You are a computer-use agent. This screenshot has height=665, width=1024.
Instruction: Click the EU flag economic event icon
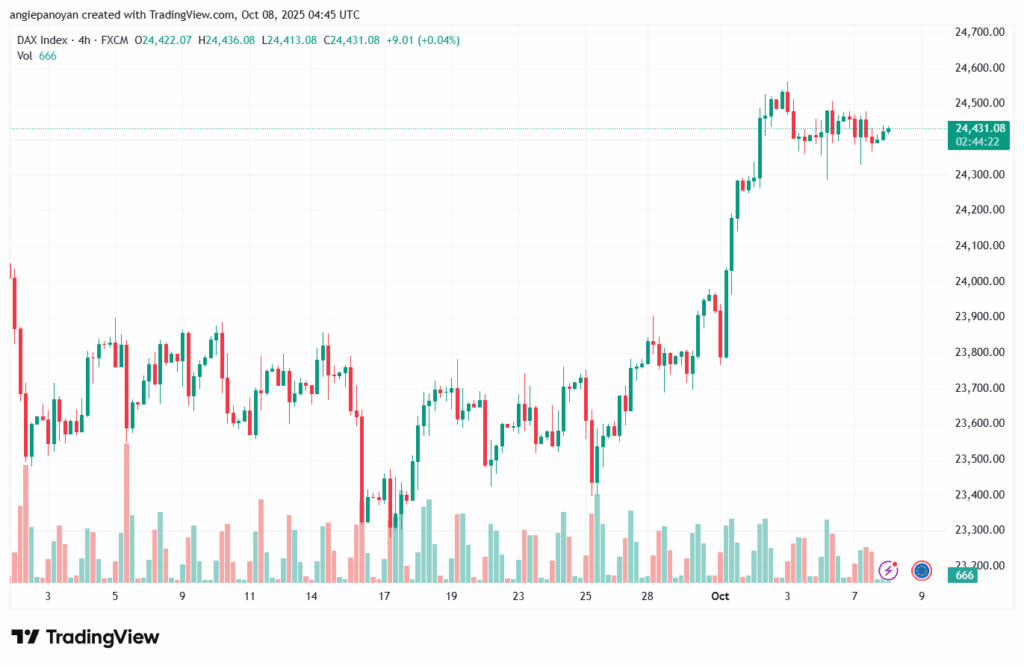[x=922, y=571]
